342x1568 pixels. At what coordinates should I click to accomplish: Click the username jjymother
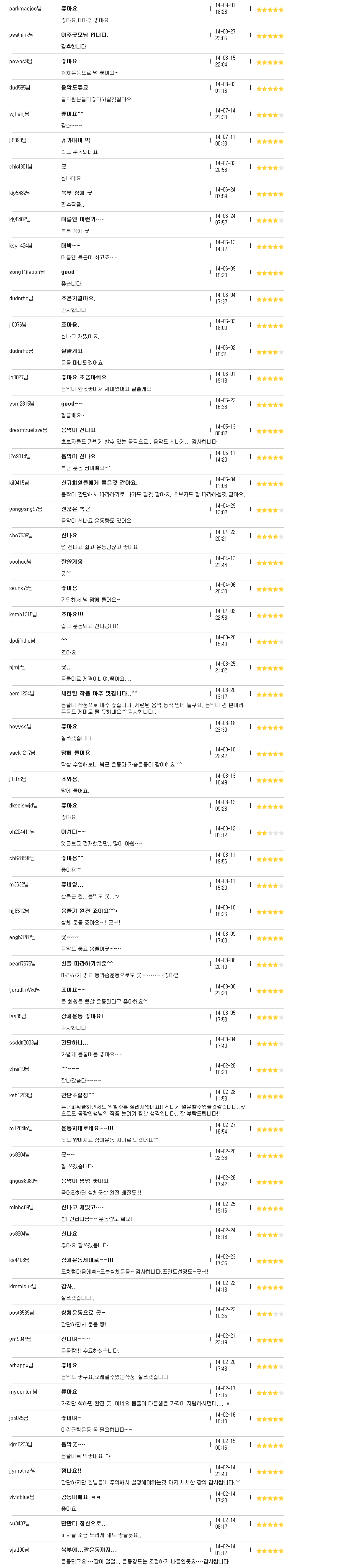23,1471
